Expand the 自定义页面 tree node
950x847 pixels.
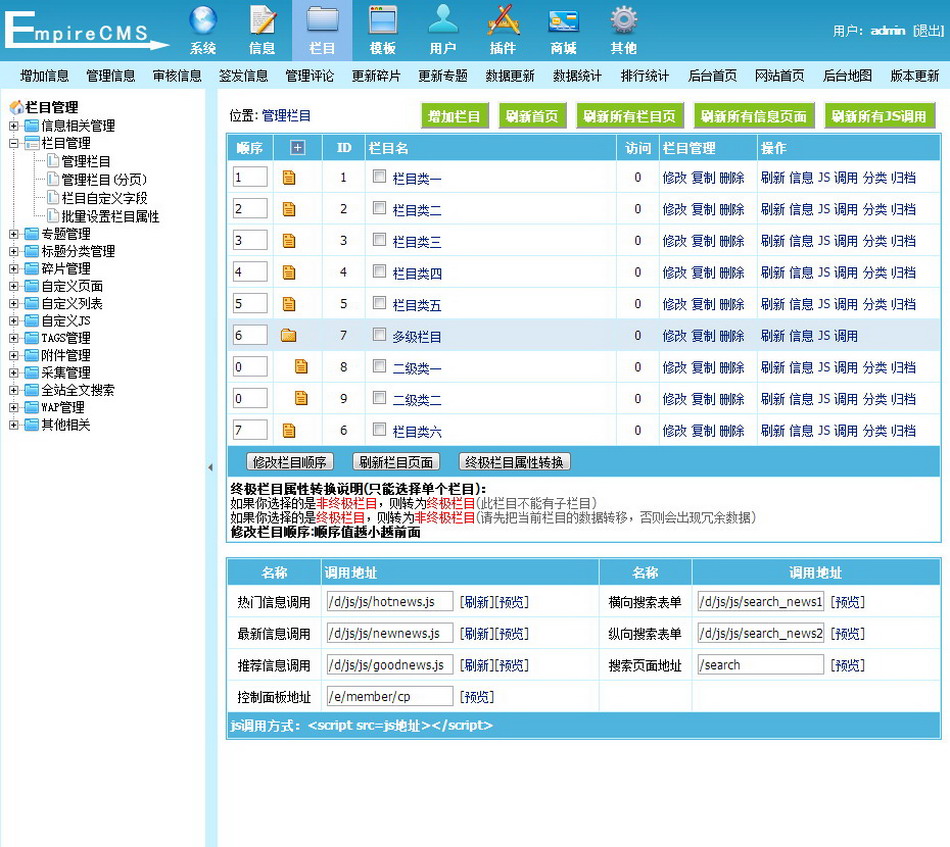pyautogui.click(x=14, y=286)
